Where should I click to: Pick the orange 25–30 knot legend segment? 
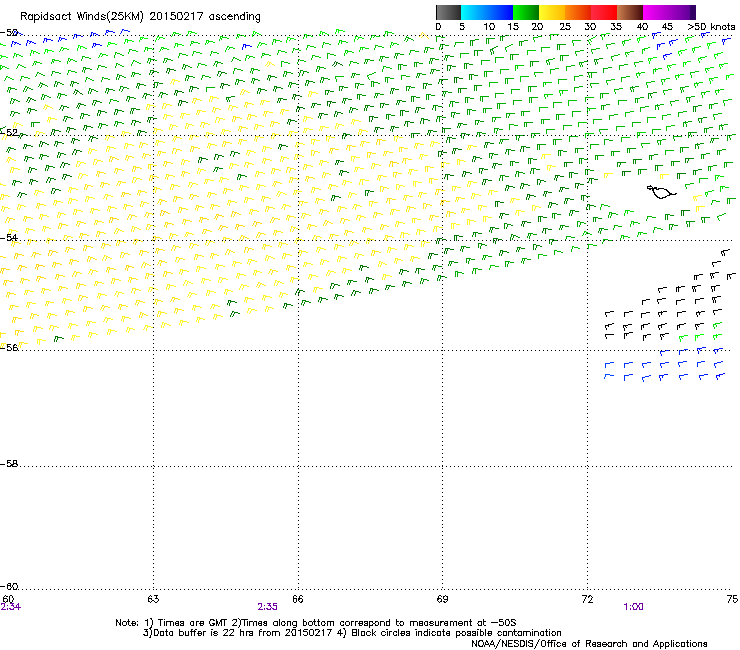[x=578, y=12]
